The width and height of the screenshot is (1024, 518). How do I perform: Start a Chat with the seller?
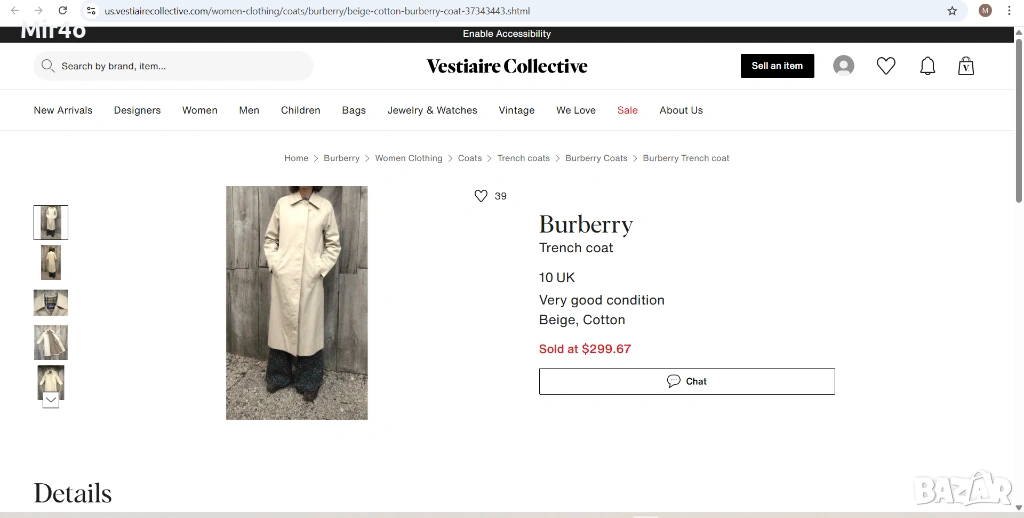click(686, 381)
